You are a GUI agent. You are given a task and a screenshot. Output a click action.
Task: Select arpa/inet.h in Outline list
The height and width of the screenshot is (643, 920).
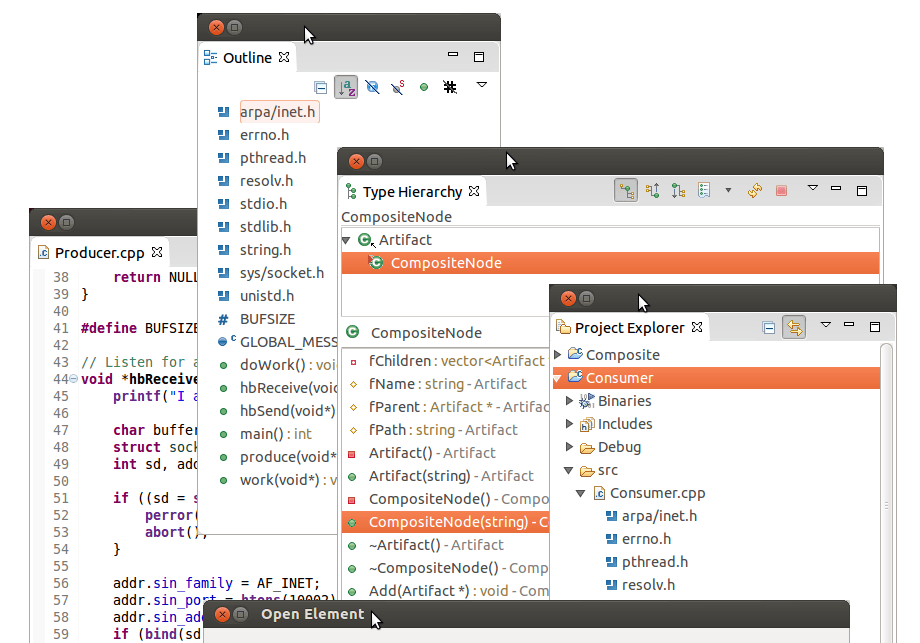[278, 111]
